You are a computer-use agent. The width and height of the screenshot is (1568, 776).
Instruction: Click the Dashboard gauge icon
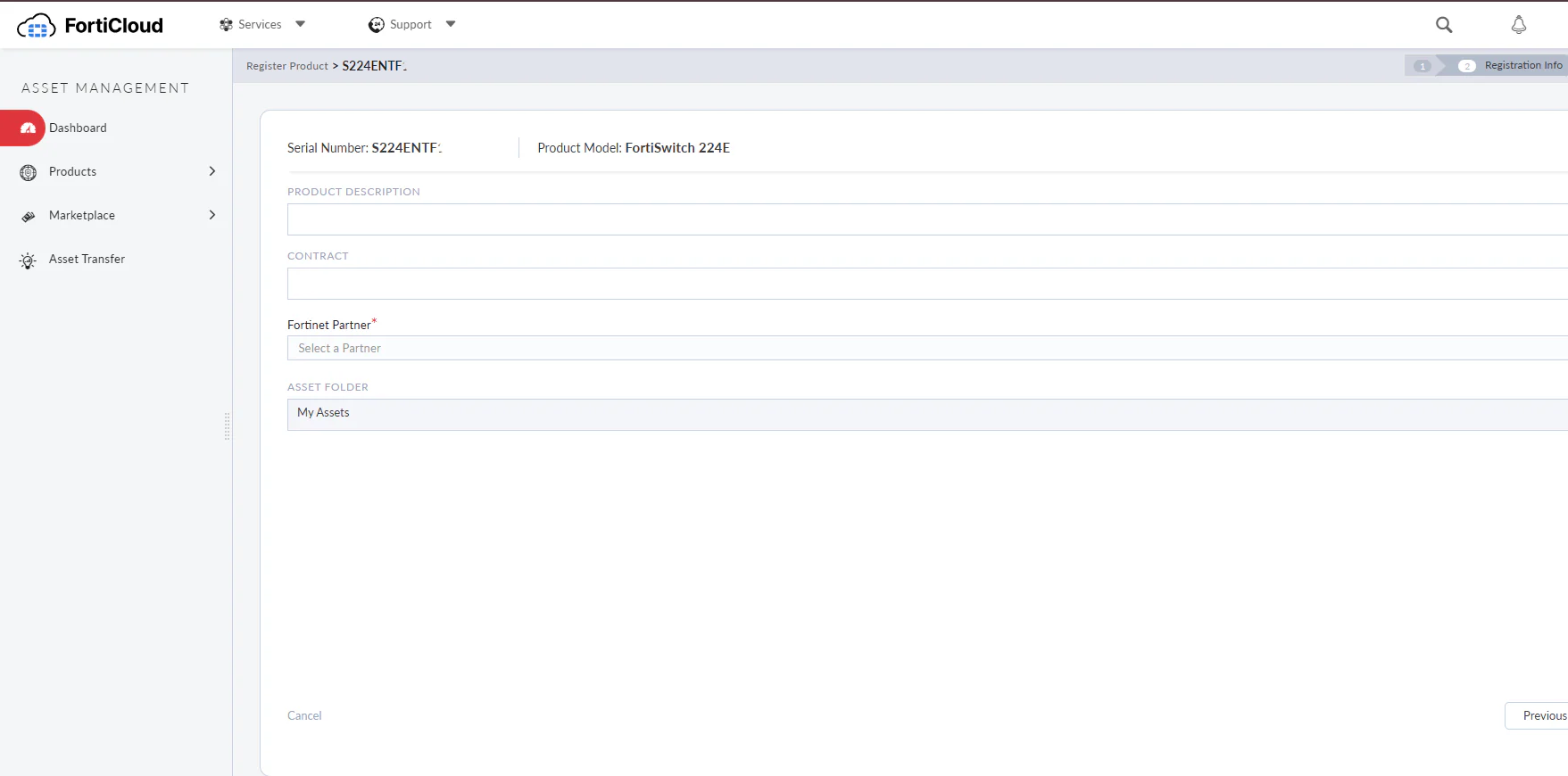point(28,128)
